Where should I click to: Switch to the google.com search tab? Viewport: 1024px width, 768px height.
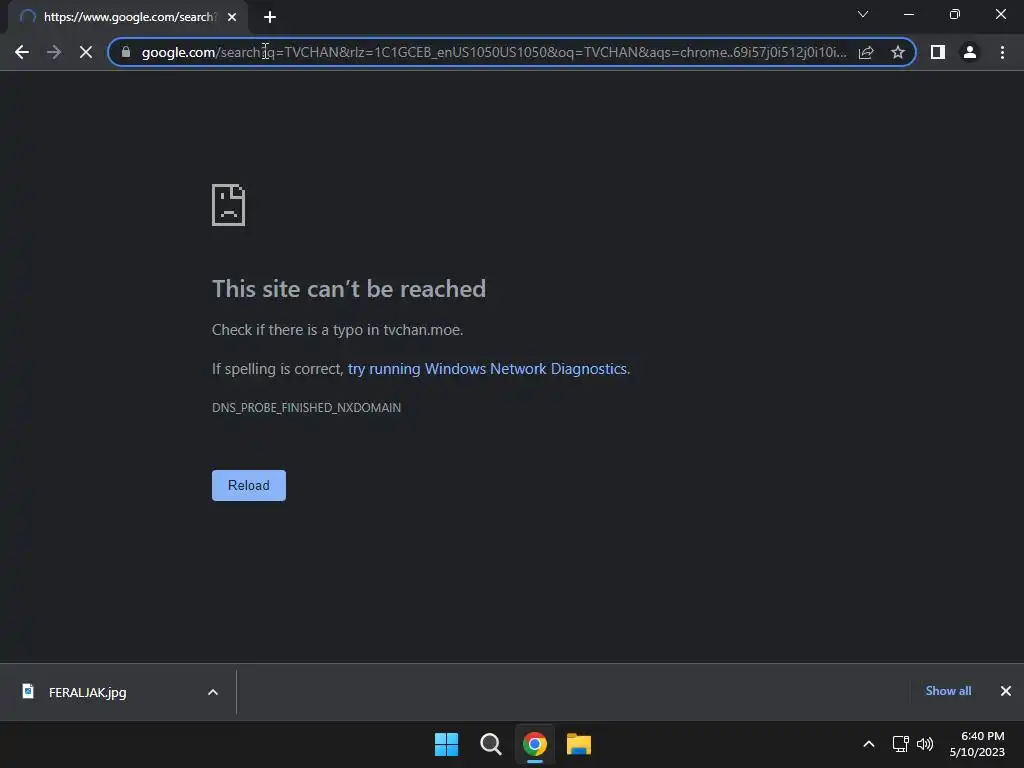(128, 17)
